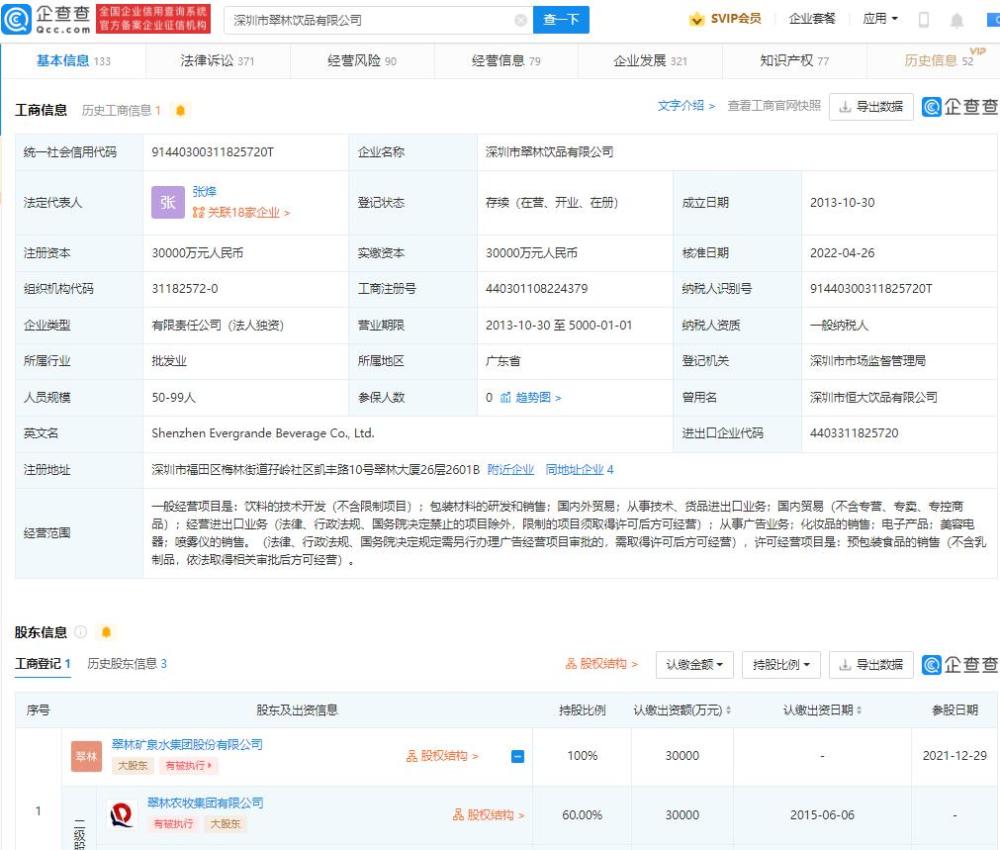Image resolution: width=1000 pixels, height=850 pixels.
Task: Click 登记机关 value 深圳市市场监督管理局
Action: tap(867, 360)
